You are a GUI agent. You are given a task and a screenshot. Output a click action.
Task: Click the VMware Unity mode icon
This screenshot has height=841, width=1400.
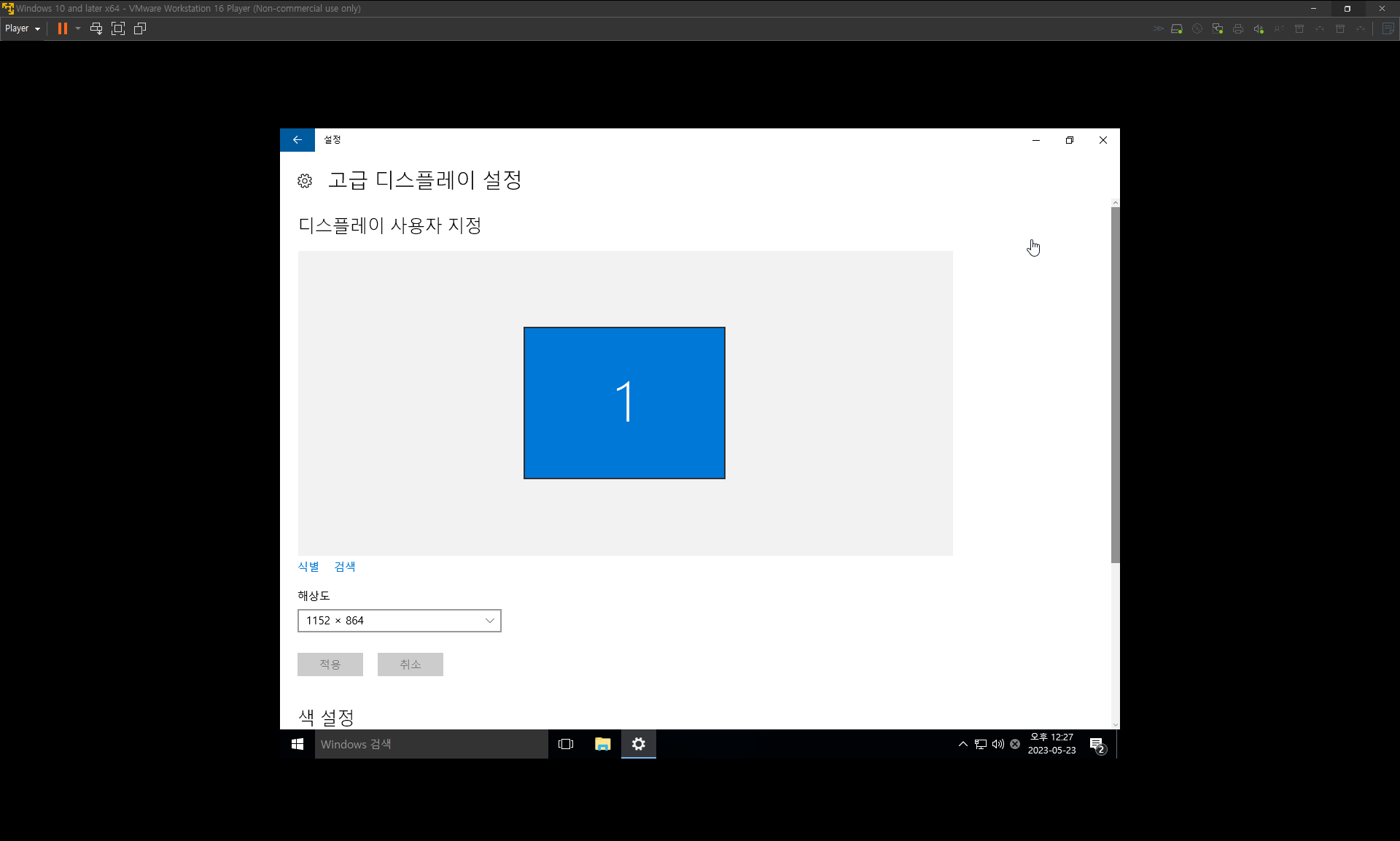coord(140,28)
